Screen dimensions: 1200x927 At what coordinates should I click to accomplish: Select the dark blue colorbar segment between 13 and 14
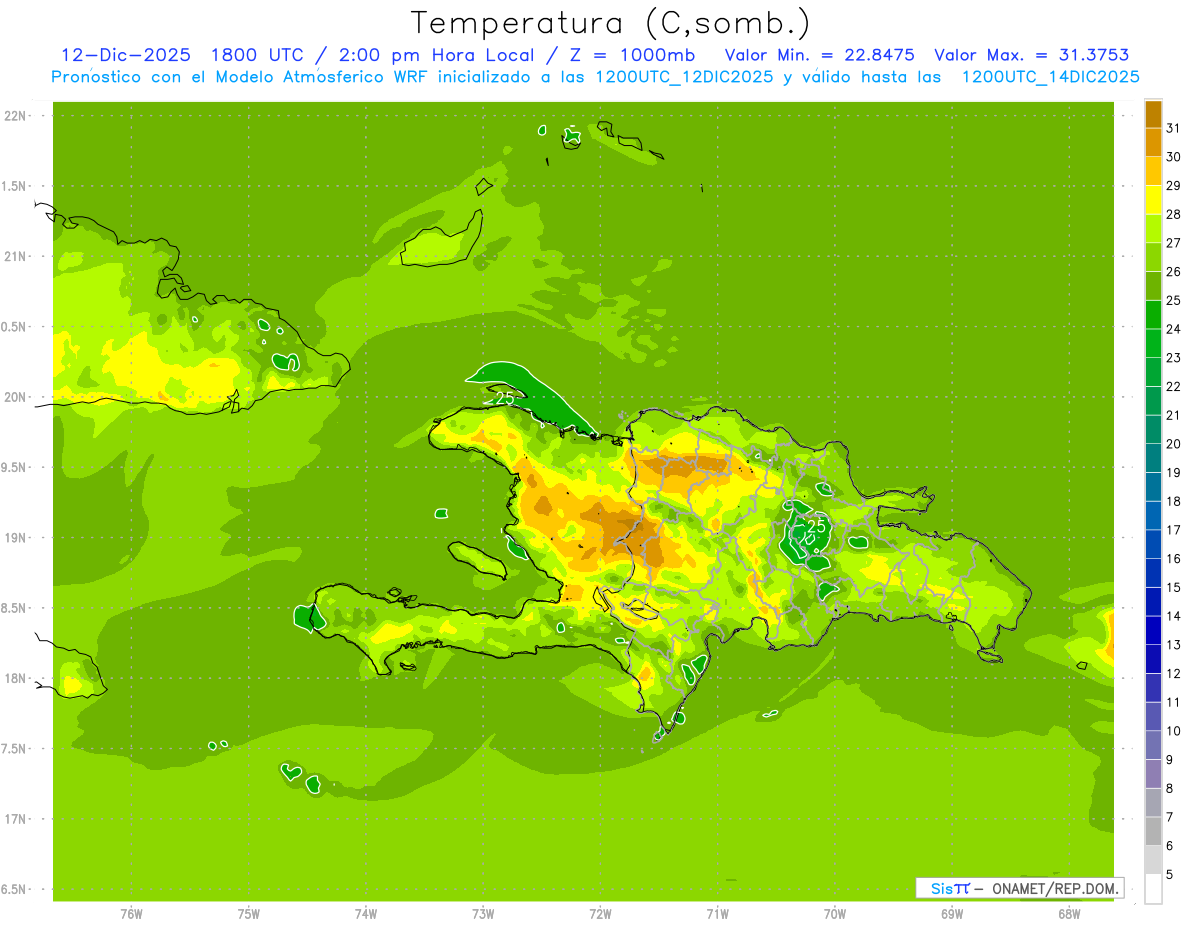1153,630
